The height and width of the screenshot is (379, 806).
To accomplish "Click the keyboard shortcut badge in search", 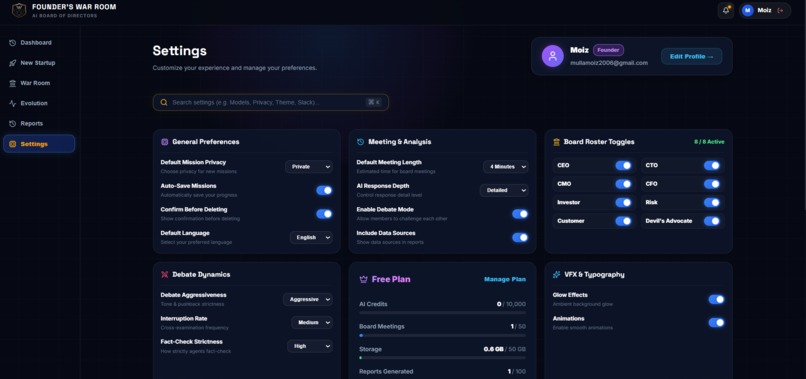I will coord(374,102).
